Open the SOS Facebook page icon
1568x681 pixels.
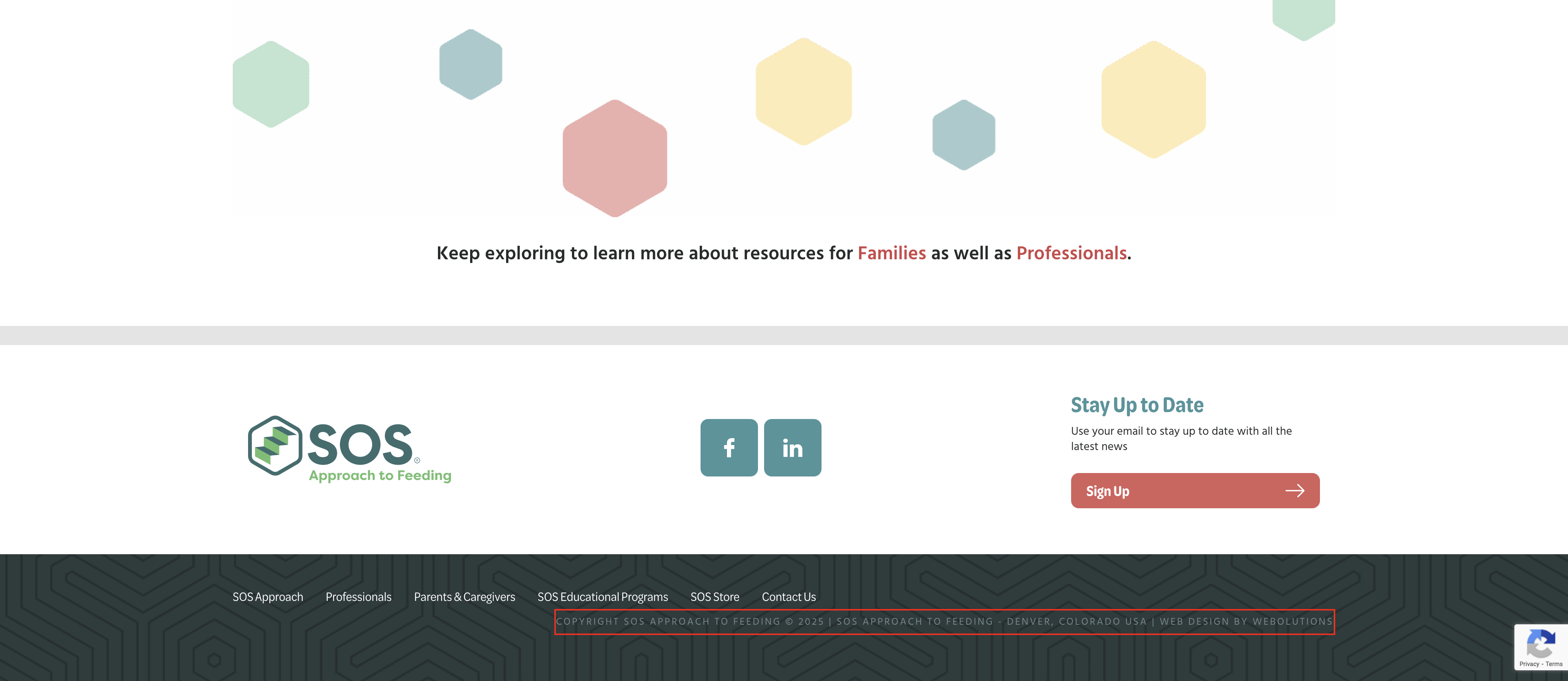(728, 448)
